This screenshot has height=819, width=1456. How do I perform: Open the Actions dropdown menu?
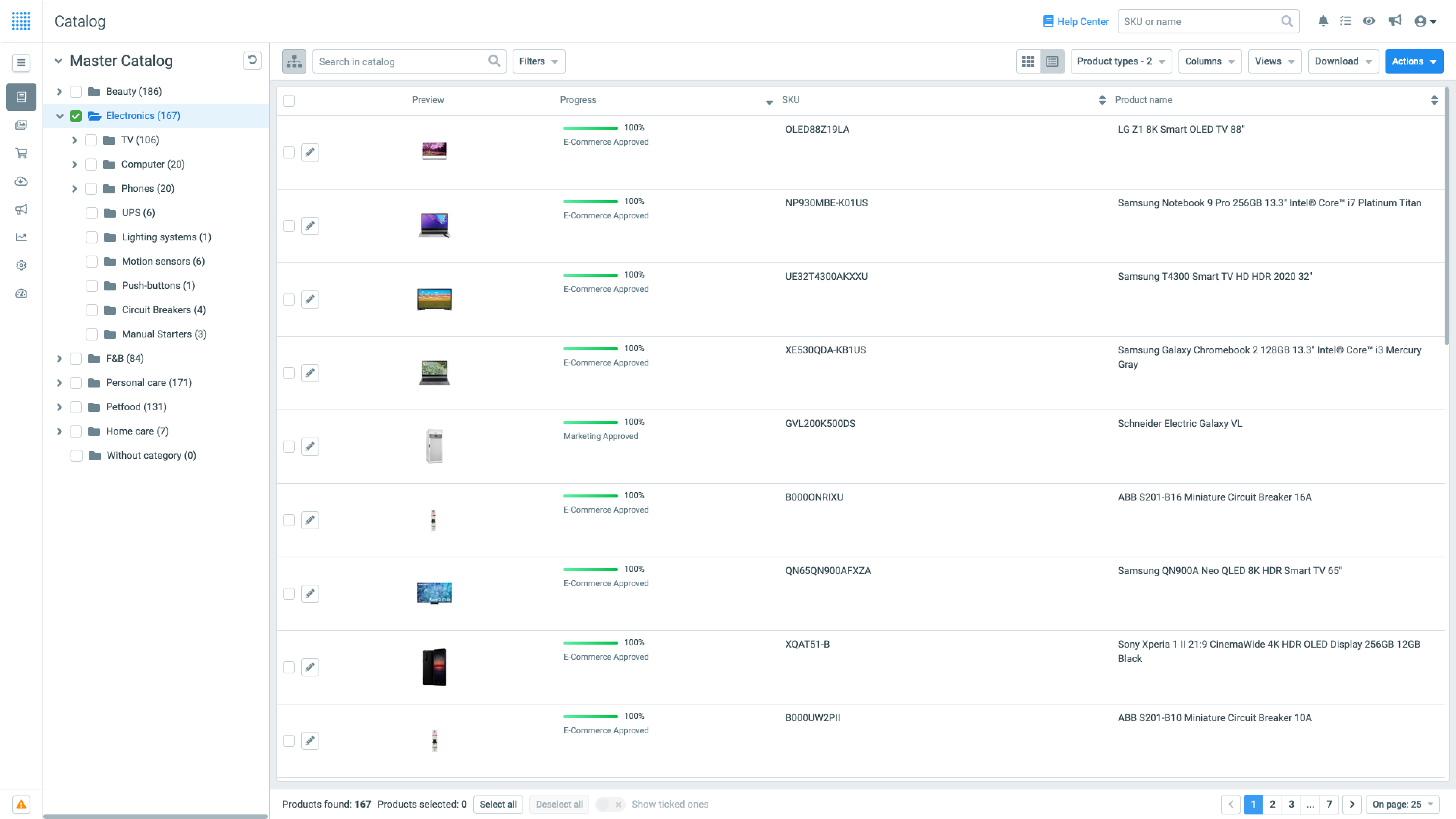[x=1414, y=61]
